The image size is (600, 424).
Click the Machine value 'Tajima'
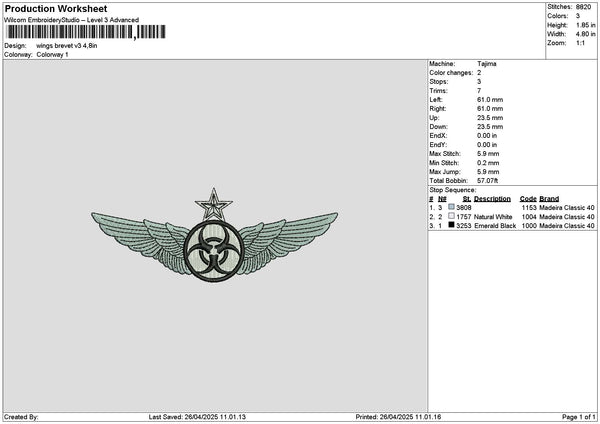point(487,64)
